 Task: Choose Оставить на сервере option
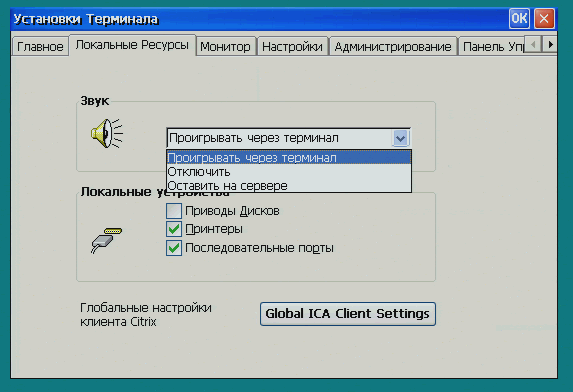289,186
